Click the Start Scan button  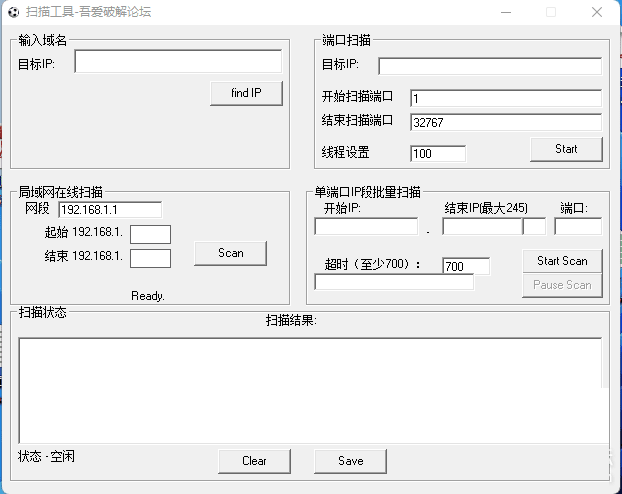pos(562,261)
